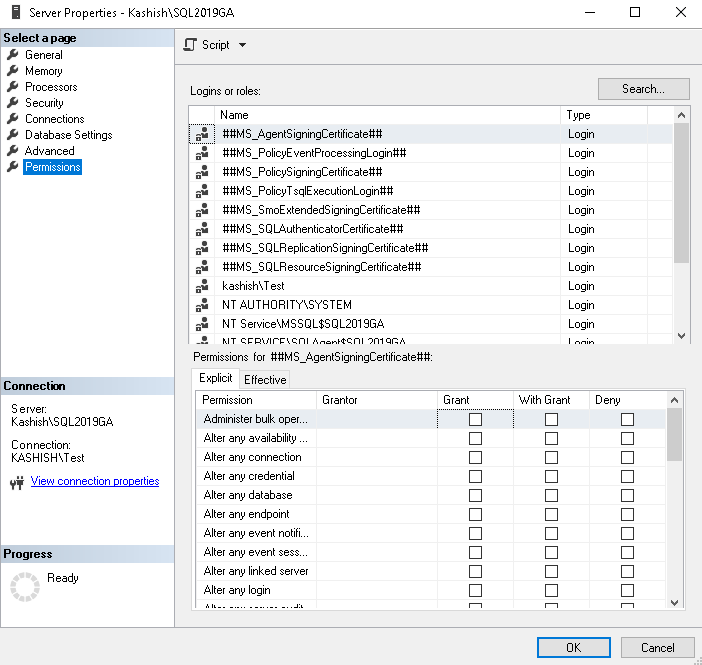The width and height of the screenshot is (702, 665).
Task: Switch to the Effective tab
Action: (265, 380)
